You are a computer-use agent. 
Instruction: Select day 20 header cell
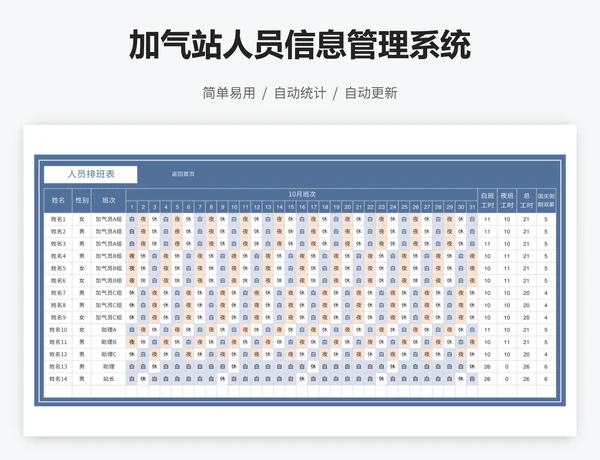(x=347, y=207)
